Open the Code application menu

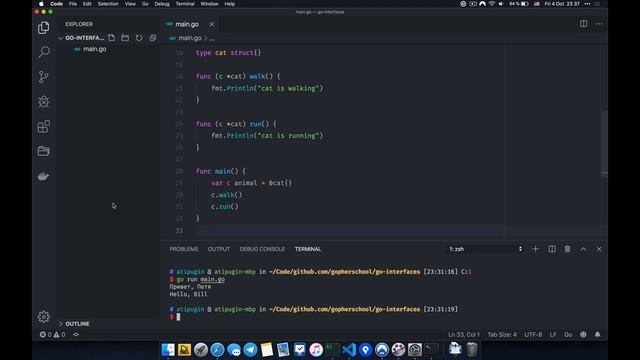tap(56, 4)
